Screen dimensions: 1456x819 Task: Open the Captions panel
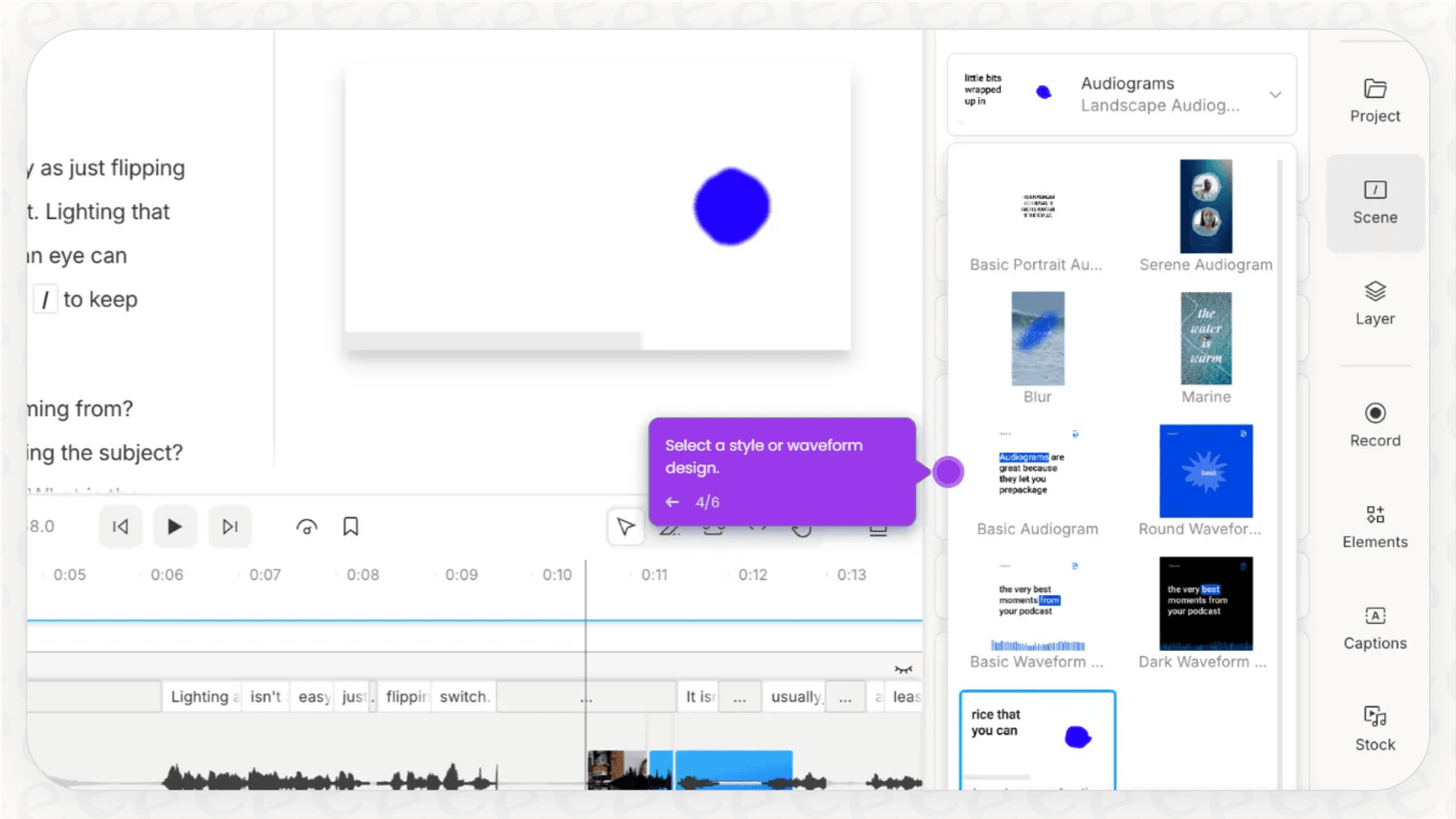pos(1374,627)
